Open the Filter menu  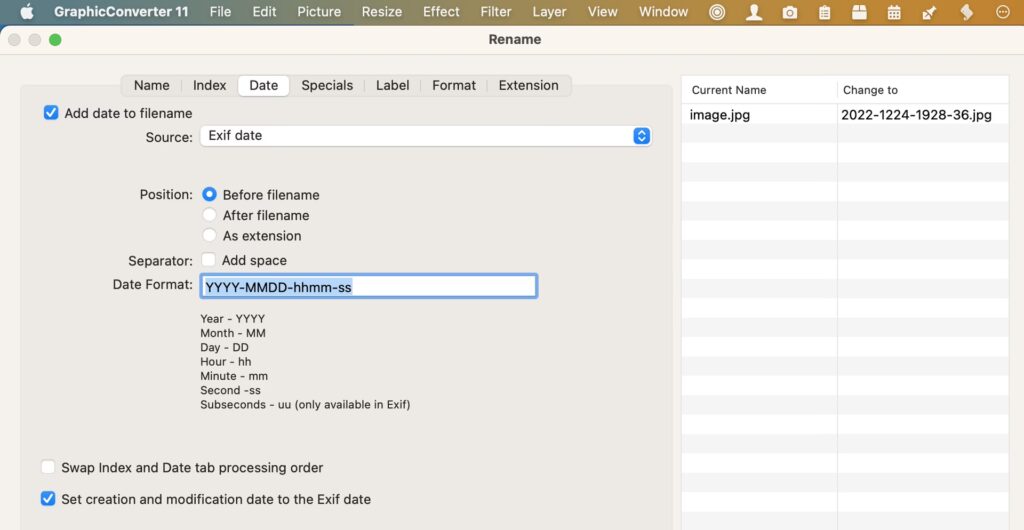click(x=495, y=12)
